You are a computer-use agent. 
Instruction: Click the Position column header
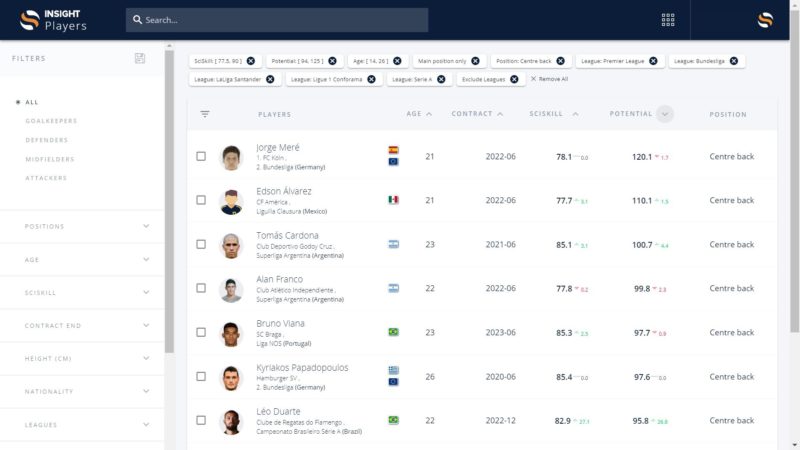click(728, 114)
